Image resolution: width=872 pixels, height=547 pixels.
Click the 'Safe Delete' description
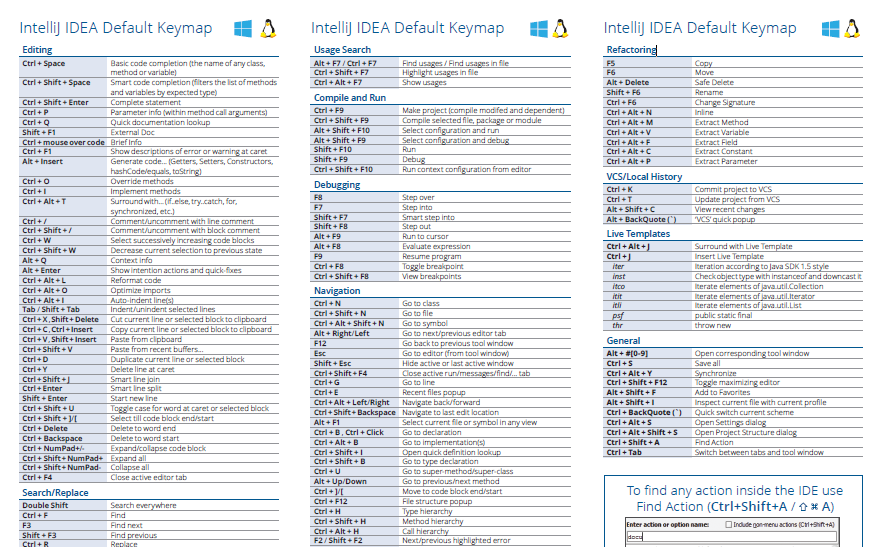click(714, 82)
